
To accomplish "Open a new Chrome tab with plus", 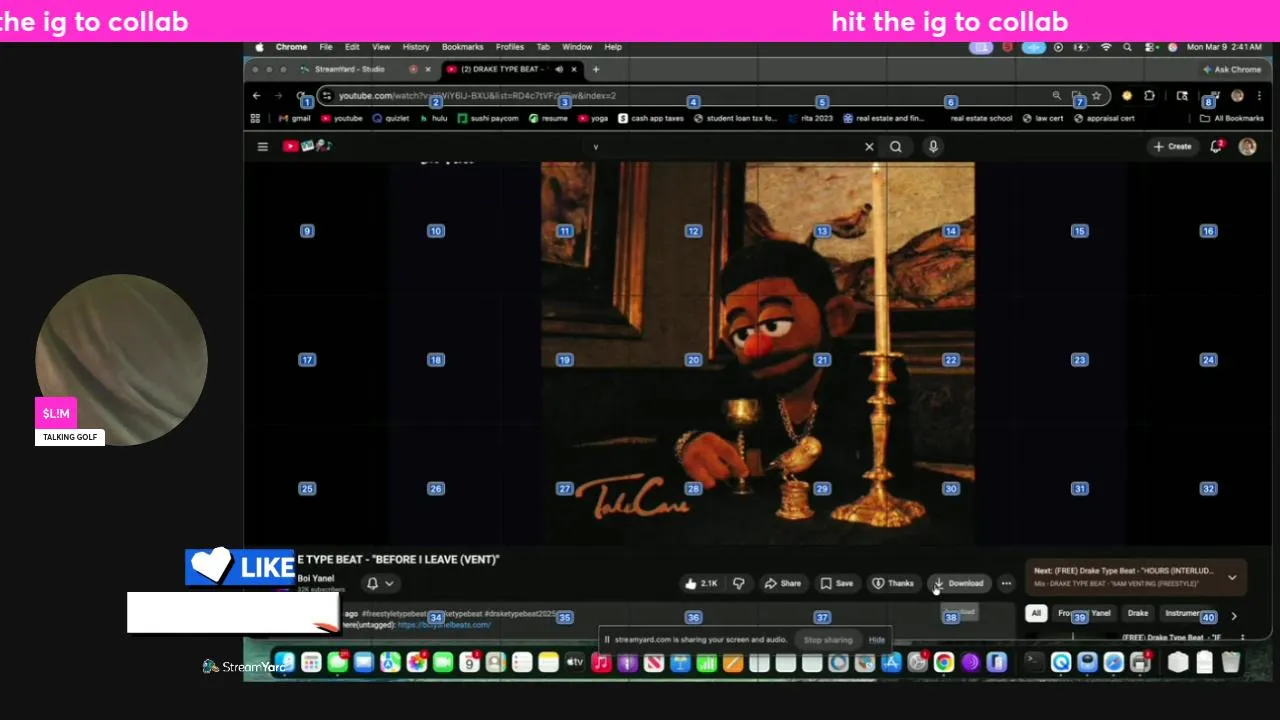I will coord(596,69).
